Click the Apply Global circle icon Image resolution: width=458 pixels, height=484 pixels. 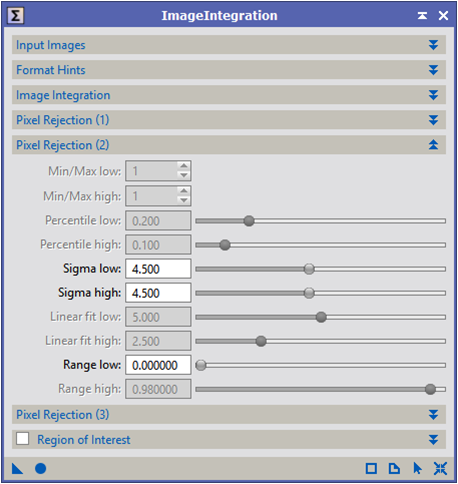(41, 468)
